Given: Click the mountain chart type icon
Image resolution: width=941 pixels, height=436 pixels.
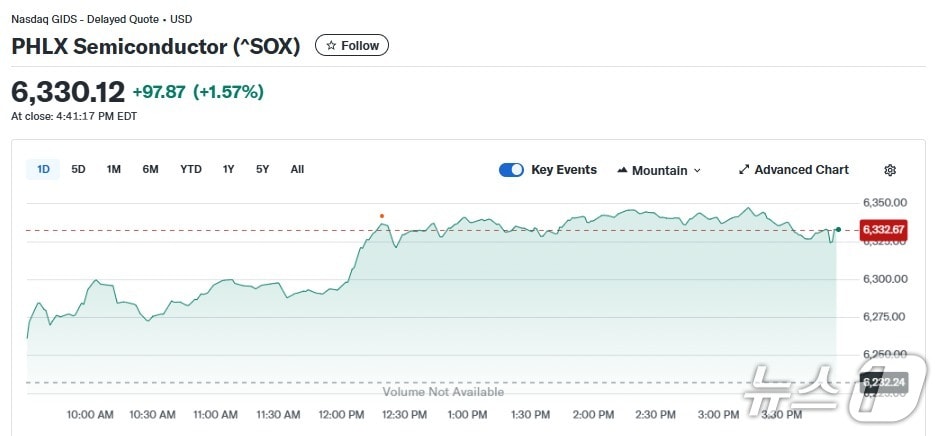Looking at the screenshot, I should pyautogui.click(x=623, y=170).
